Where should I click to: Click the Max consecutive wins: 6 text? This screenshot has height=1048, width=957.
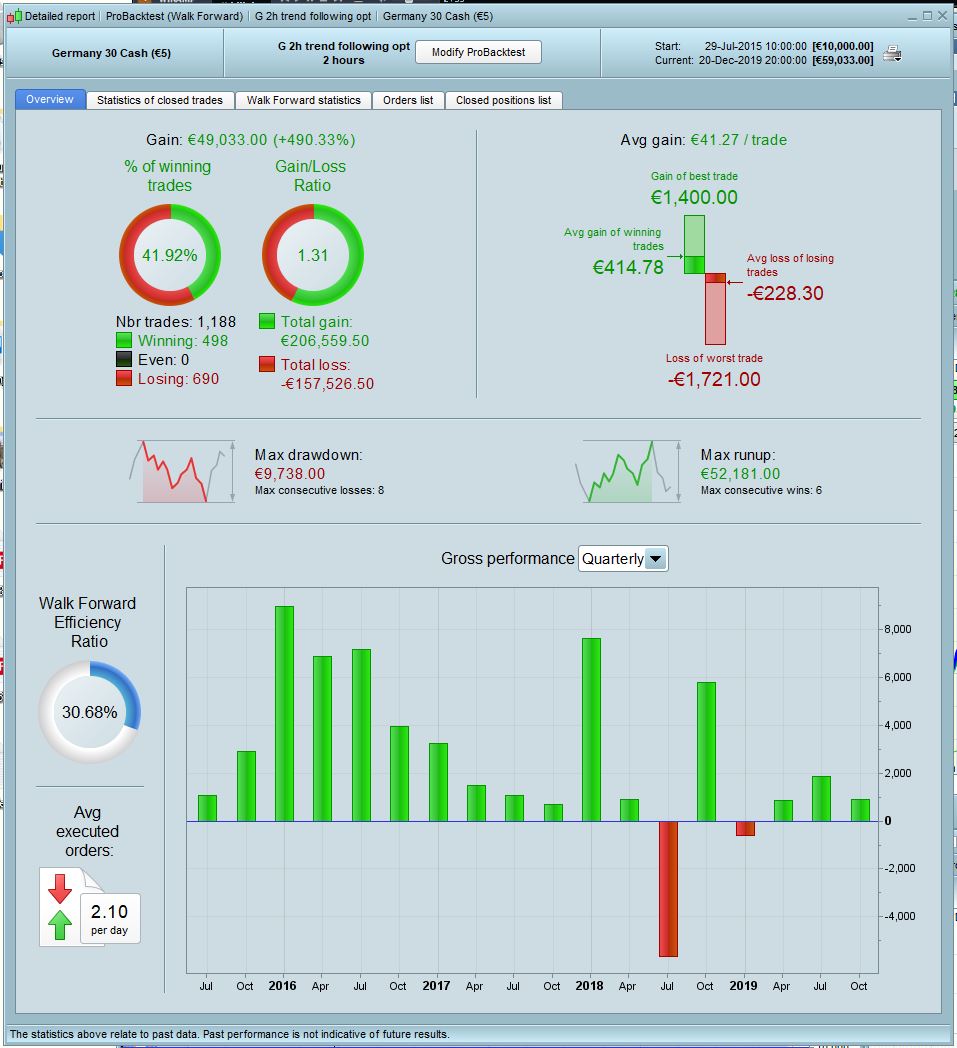761,491
